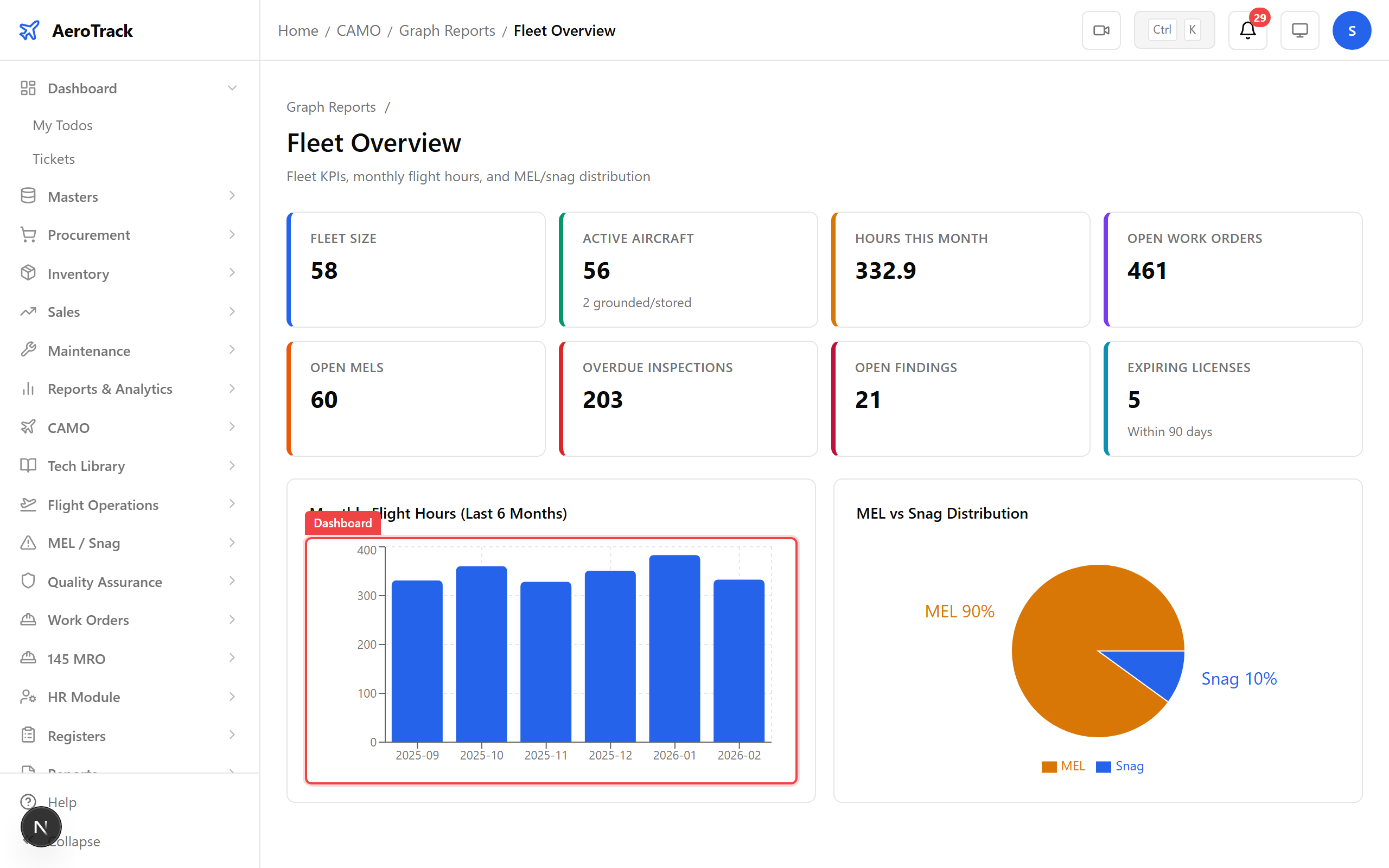The height and width of the screenshot is (868, 1389).
Task: Open the screen recording camera icon
Action: point(1101,29)
